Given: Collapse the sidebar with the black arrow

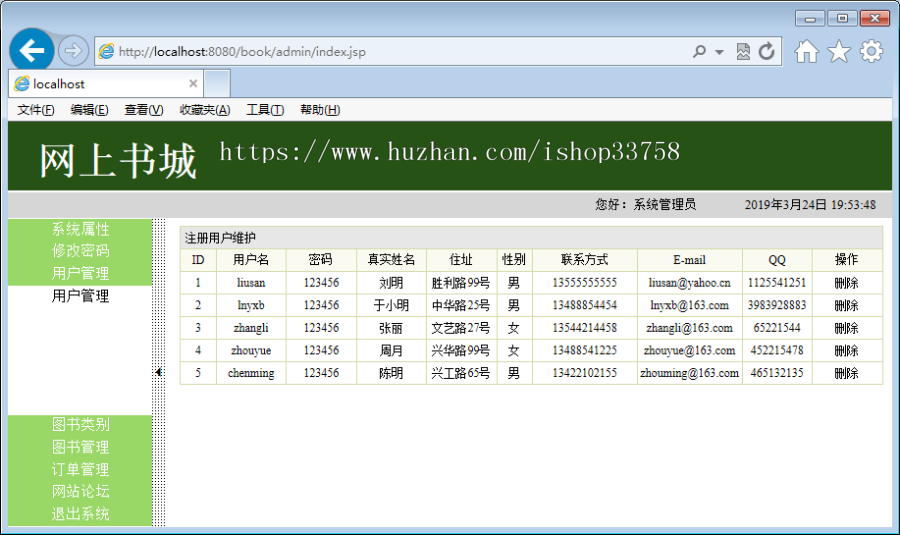Looking at the screenshot, I should [158, 372].
